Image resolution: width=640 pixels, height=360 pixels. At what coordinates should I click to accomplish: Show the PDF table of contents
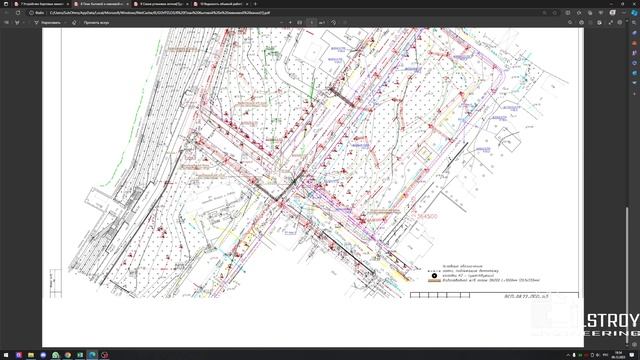coord(7,22)
